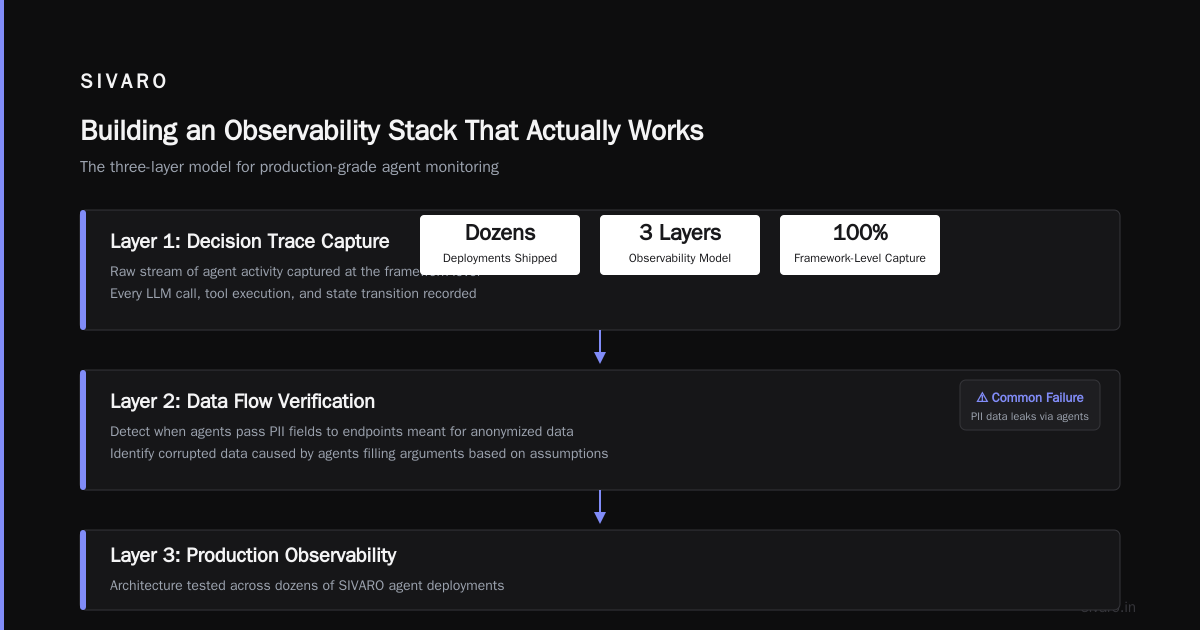Select the Dozens Deployments Shipped stat card
This screenshot has width=1200, height=630.
click(500, 245)
